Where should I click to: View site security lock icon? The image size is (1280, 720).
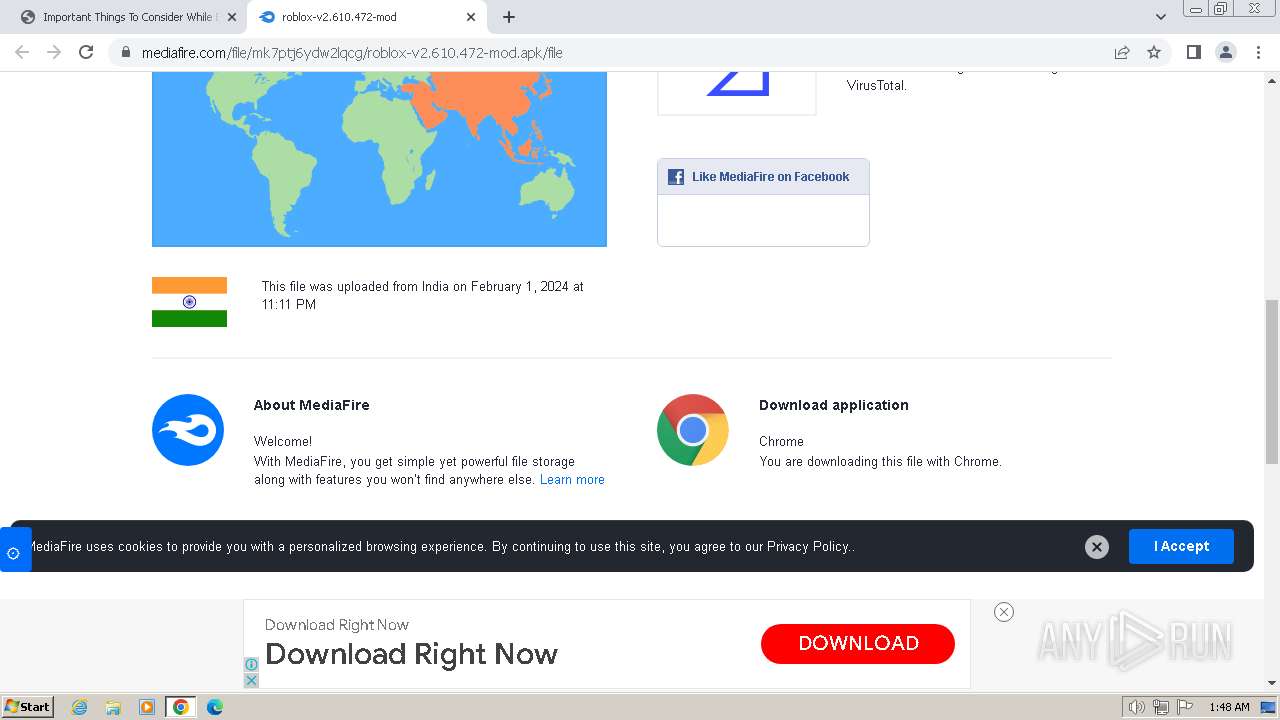pos(125,52)
